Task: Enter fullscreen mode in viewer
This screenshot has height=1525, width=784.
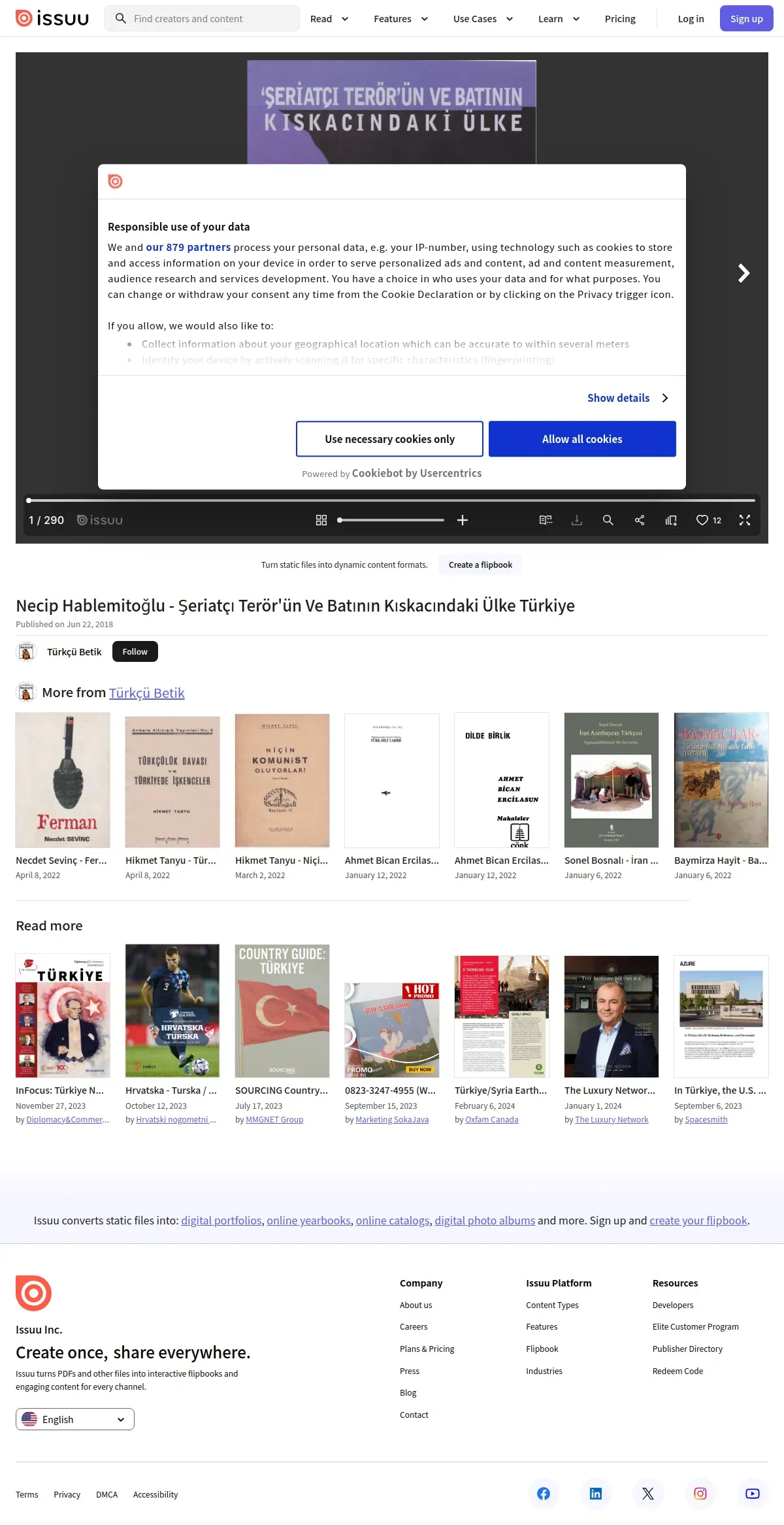Action: pos(745,520)
